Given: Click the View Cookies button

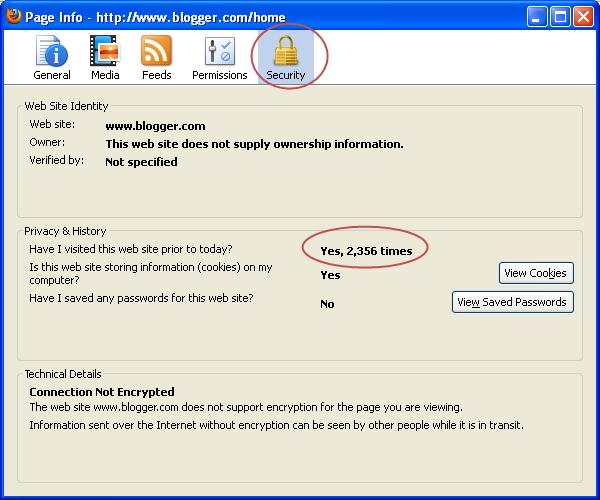Looking at the screenshot, I should click(536, 273).
